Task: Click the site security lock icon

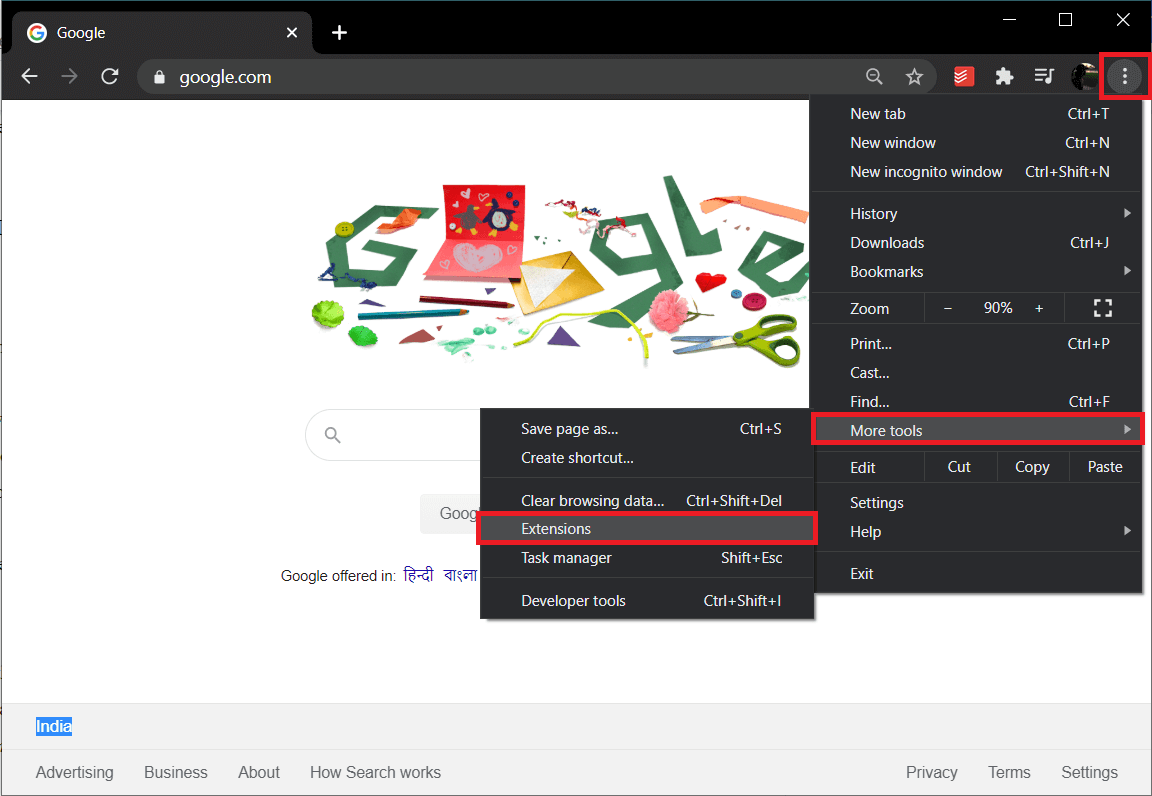Action: (x=160, y=76)
